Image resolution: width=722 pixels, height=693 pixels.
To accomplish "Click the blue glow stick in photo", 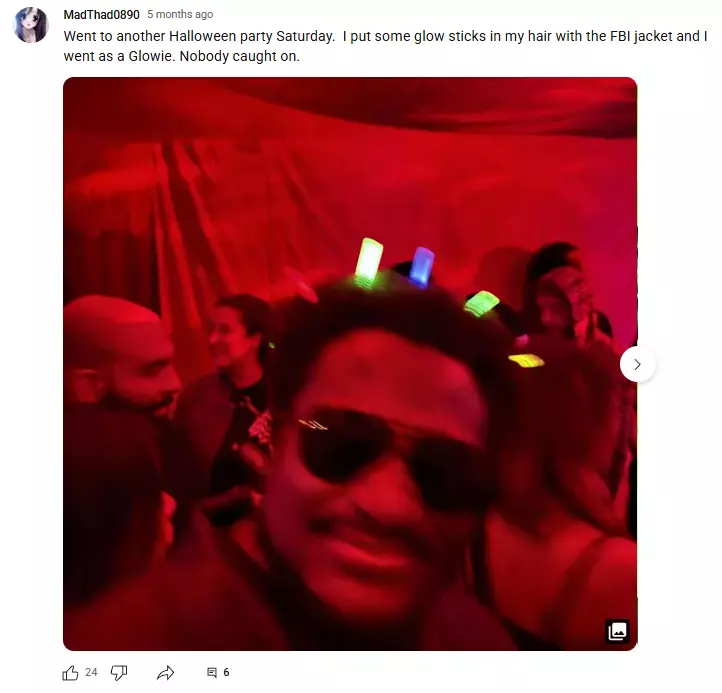I will coord(422,267).
